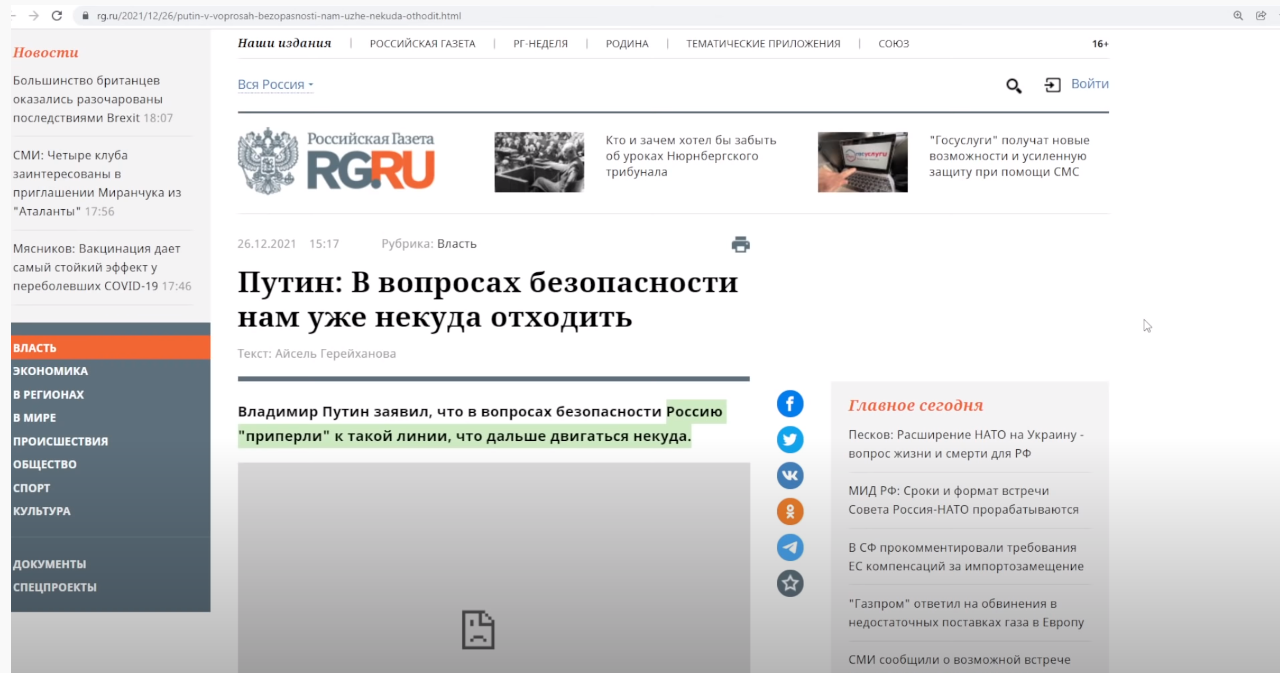The height and width of the screenshot is (673, 1280).
Task: Open browser zoom magnifier icon
Action: point(1238,16)
